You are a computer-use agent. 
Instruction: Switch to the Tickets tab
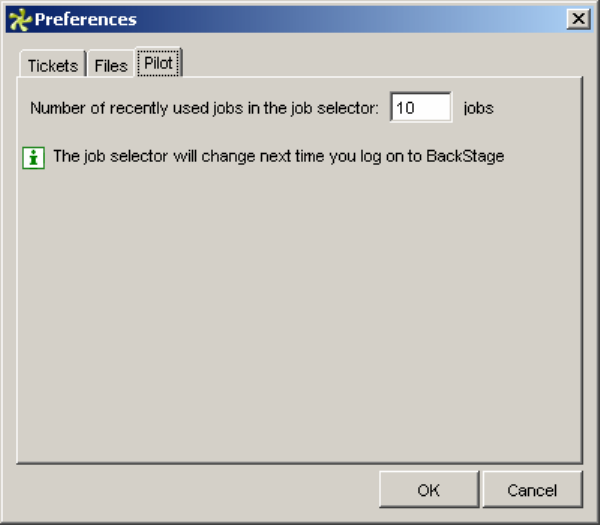[x=52, y=66]
